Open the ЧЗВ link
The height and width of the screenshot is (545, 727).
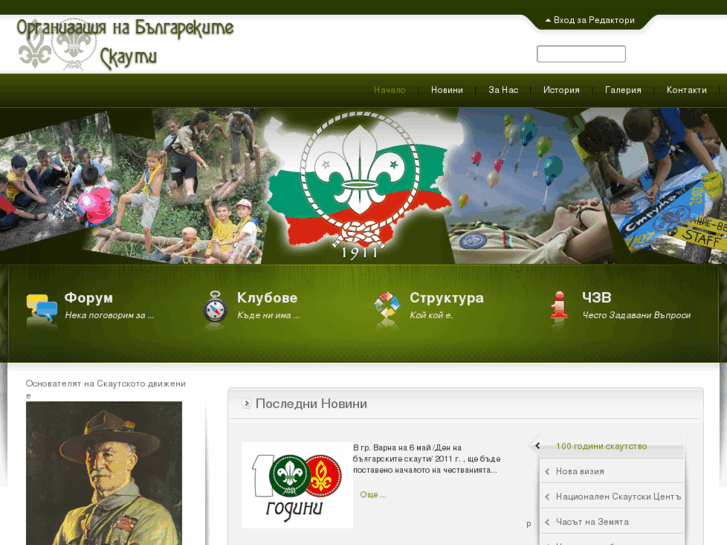[597, 297]
